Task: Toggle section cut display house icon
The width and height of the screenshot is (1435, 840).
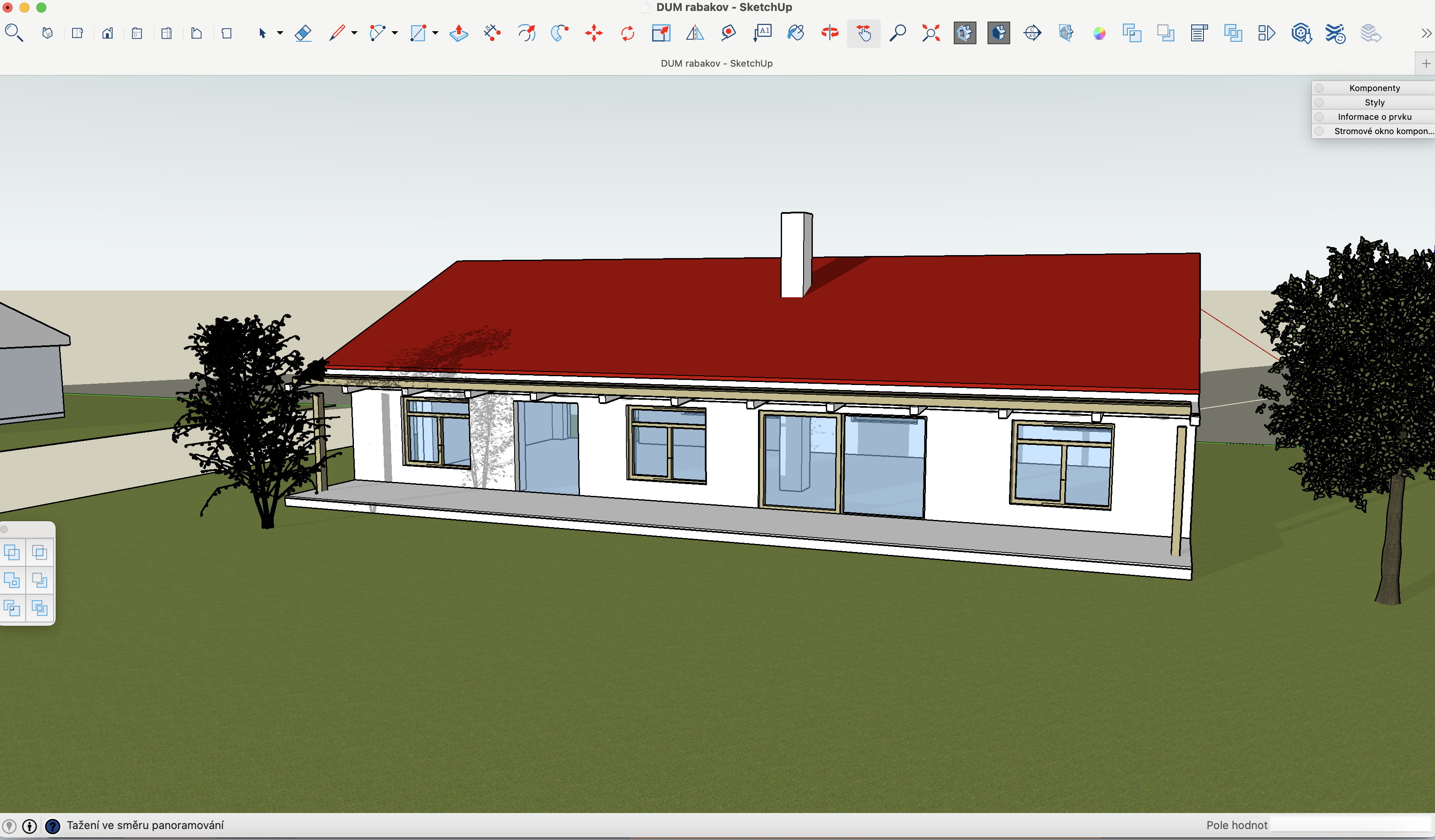Action: click(1066, 33)
